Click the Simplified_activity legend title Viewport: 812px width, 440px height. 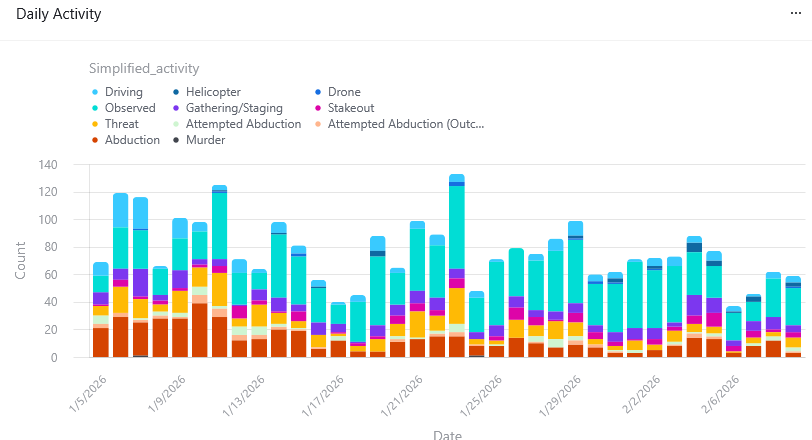(144, 68)
